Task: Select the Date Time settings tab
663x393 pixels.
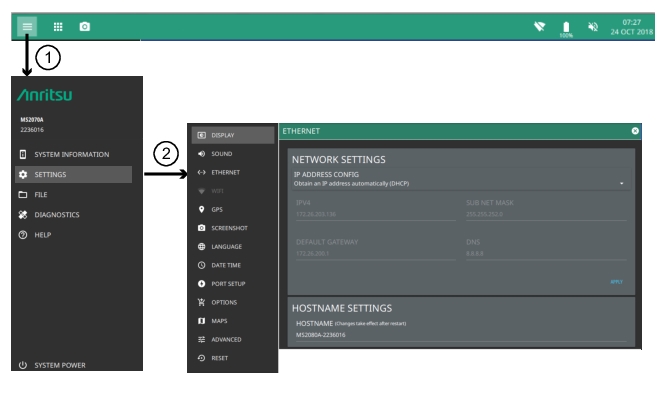Action: click(233, 265)
